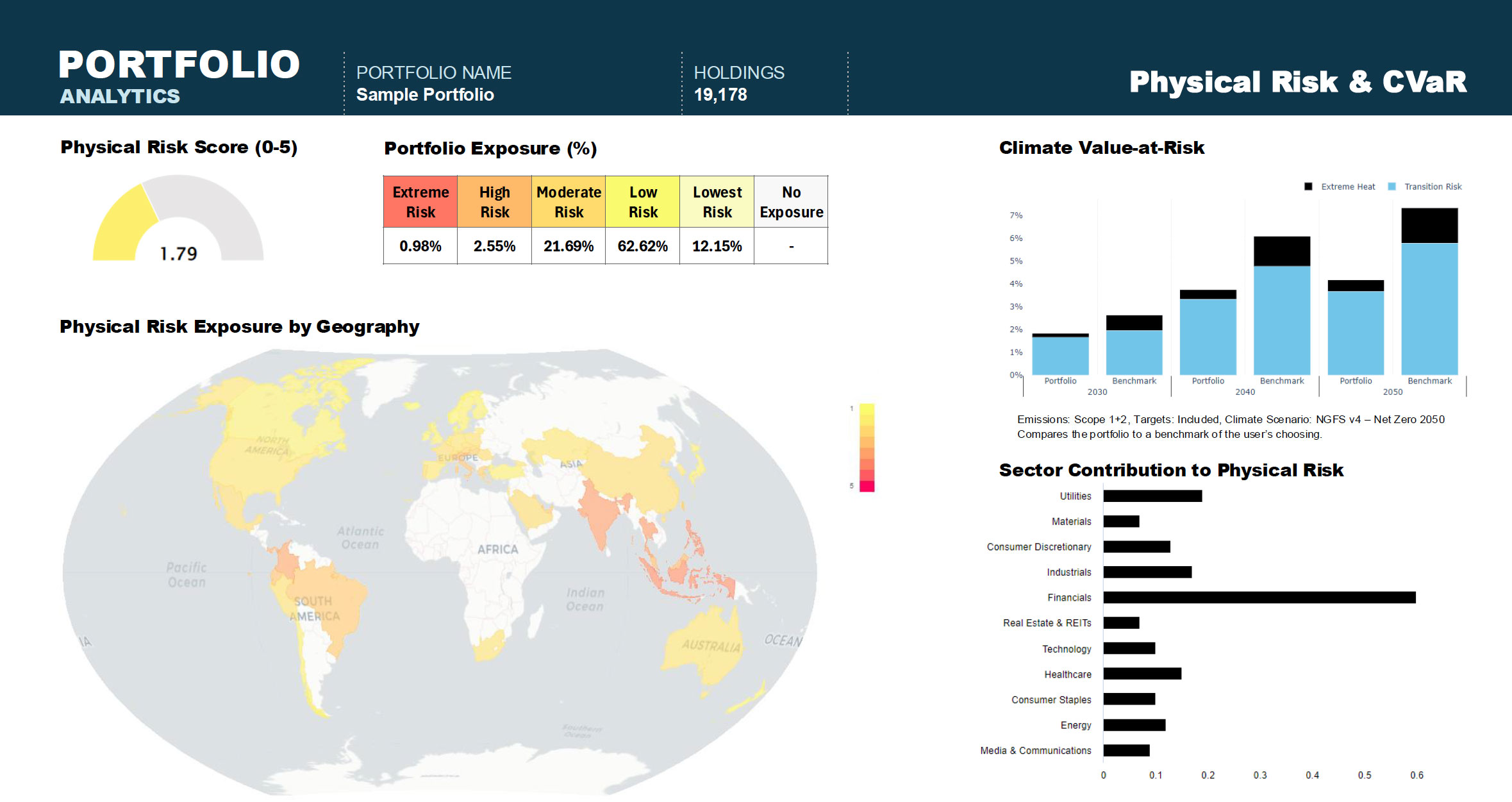
Task: Select the Extreme Risk column header
Action: point(420,201)
